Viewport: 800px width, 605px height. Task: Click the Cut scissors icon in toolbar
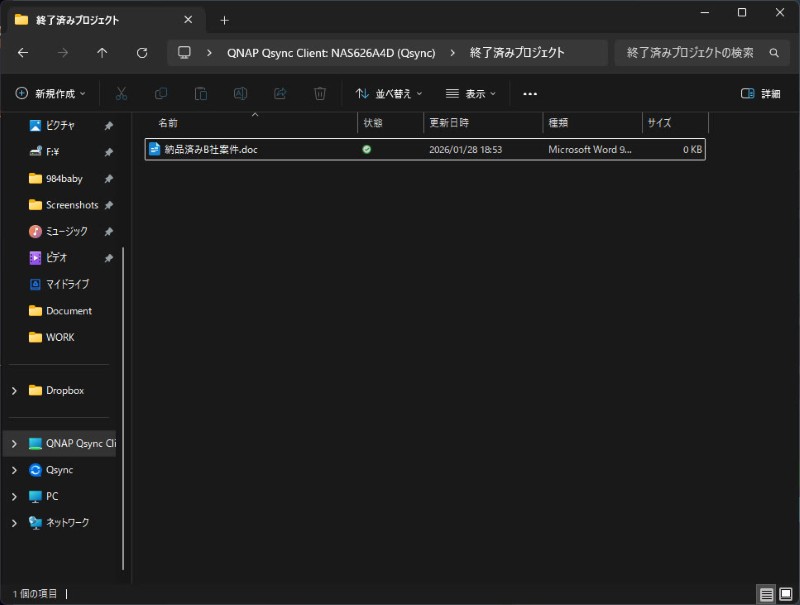pyautogui.click(x=121, y=93)
